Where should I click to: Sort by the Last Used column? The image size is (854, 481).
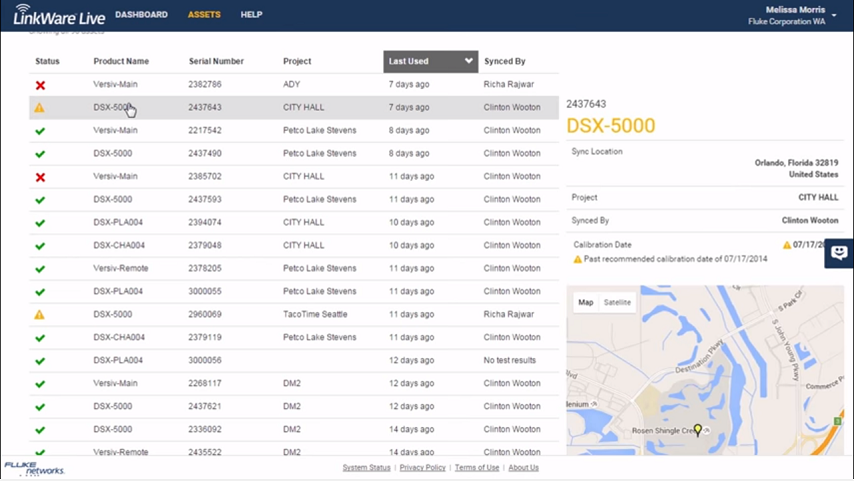pos(430,62)
